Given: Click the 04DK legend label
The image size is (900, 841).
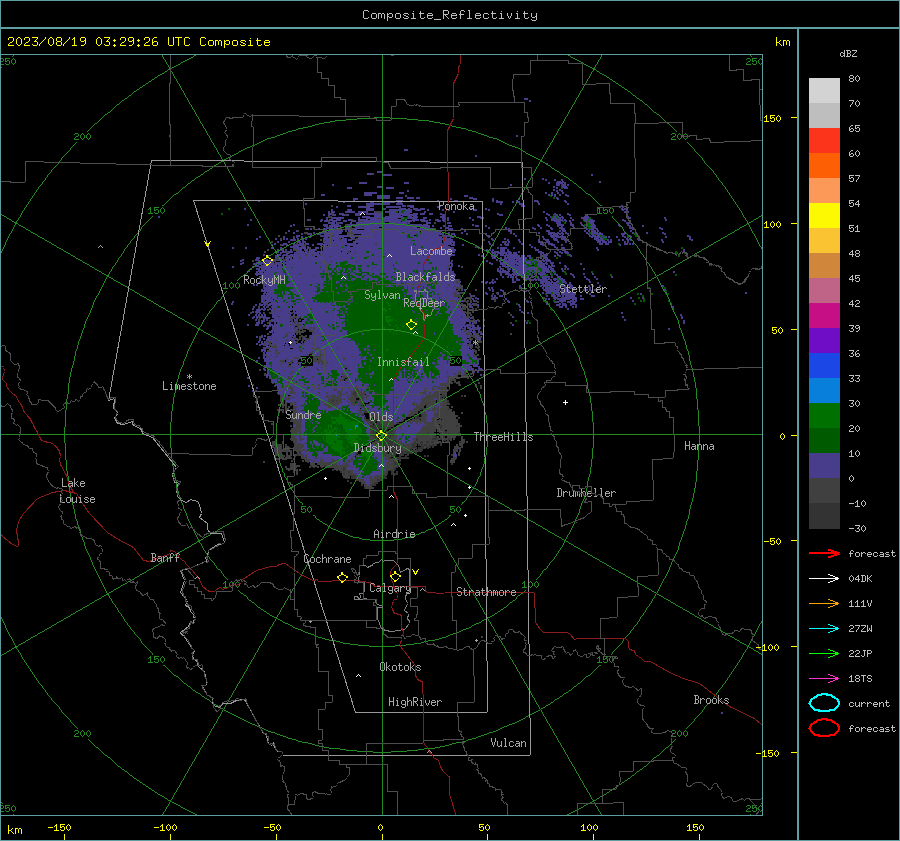Looking at the screenshot, I should click(860, 578).
